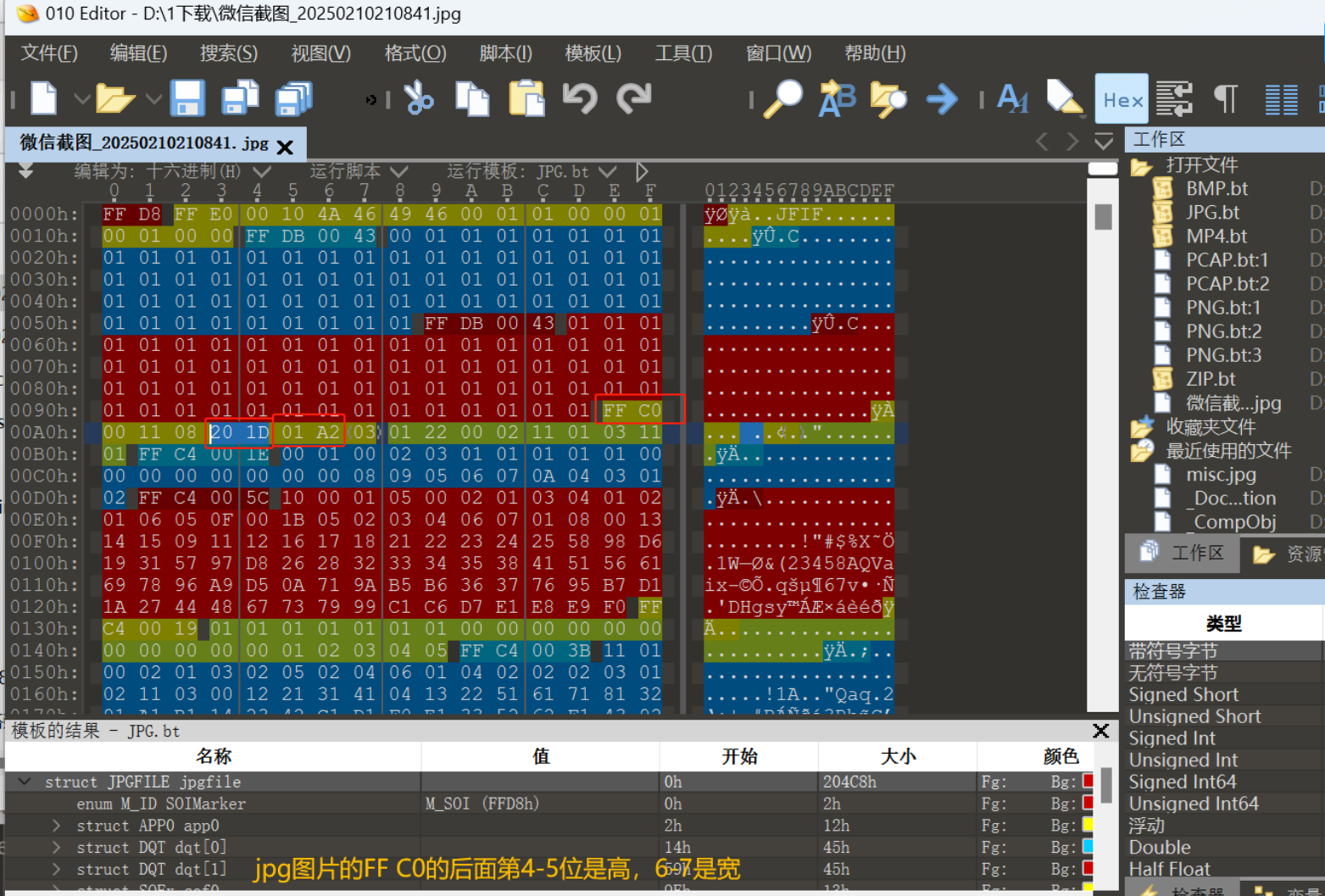Click the 最近使用的文件 folder node

click(1228, 450)
